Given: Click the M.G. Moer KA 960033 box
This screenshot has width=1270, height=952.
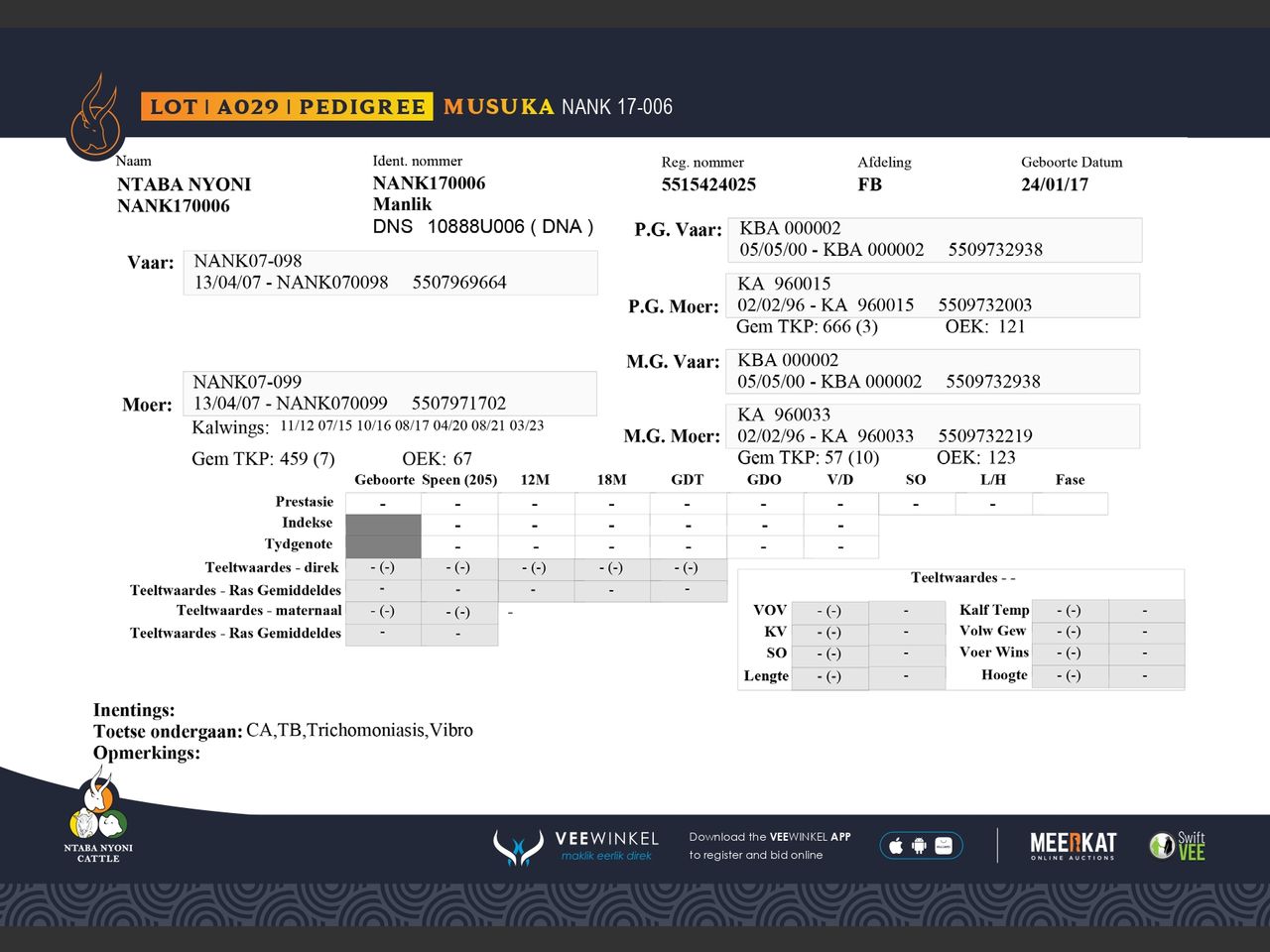Looking at the screenshot, I should click(932, 426).
